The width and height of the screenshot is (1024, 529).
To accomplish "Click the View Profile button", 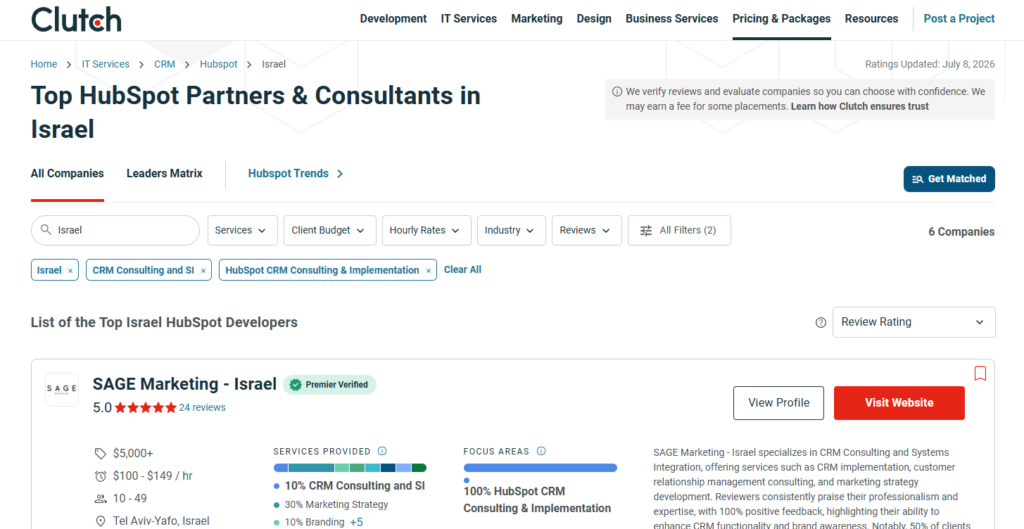I will click(778, 403).
